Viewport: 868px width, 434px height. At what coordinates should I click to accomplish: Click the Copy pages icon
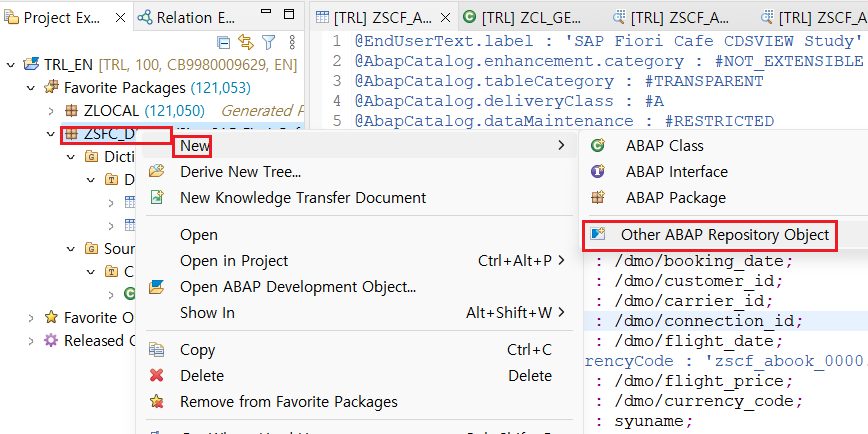click(157, 350)
